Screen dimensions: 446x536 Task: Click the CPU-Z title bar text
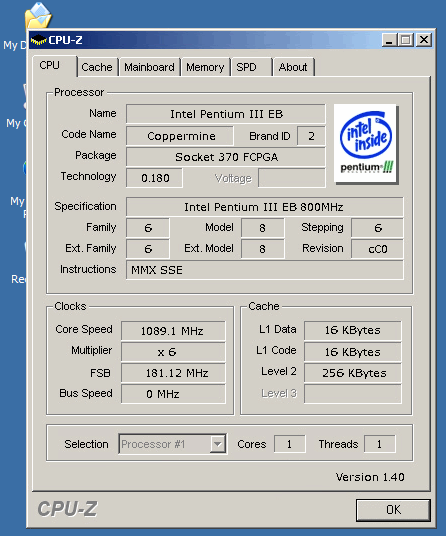(65, 40)
